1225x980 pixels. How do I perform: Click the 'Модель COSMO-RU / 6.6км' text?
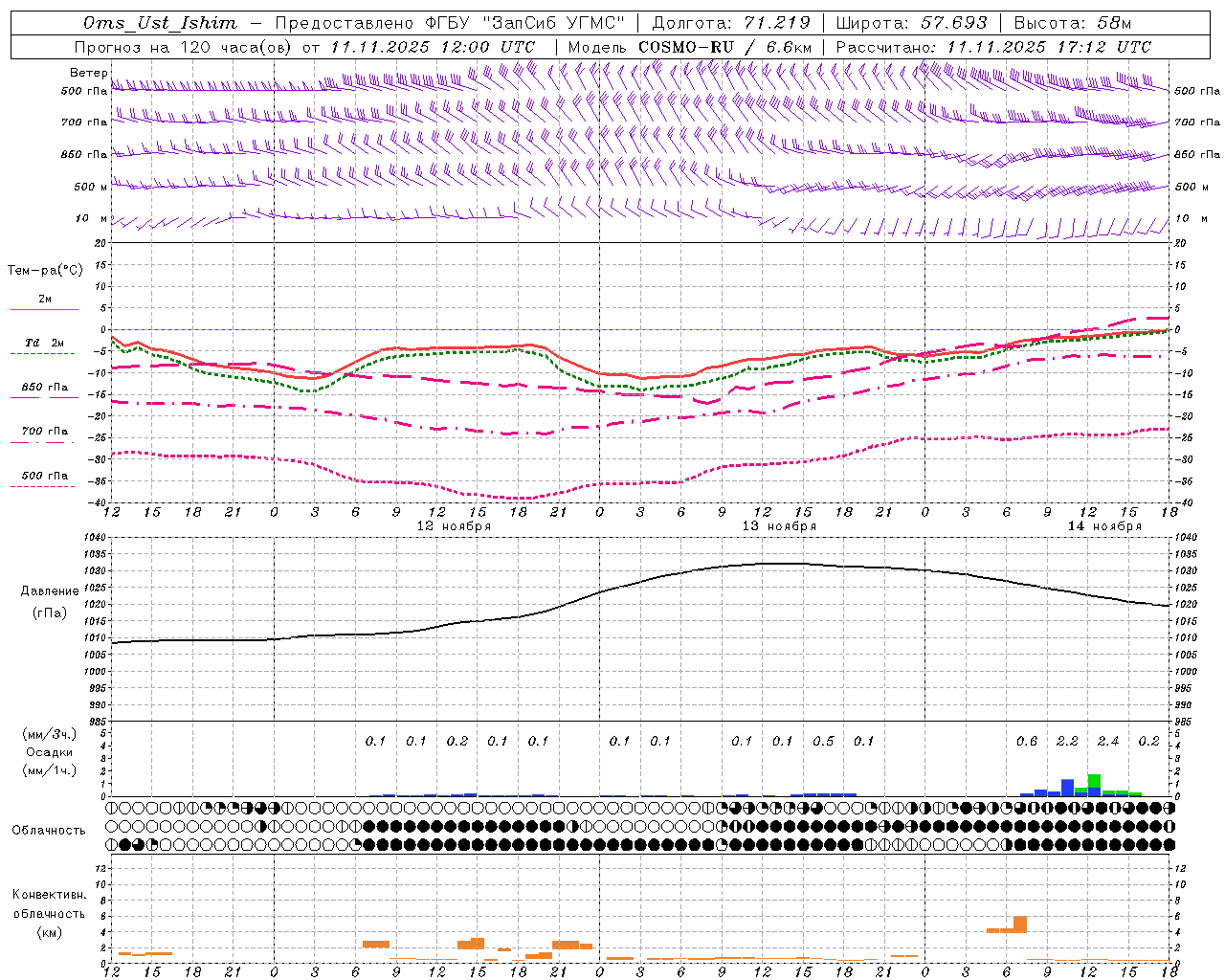pos(690,47)
